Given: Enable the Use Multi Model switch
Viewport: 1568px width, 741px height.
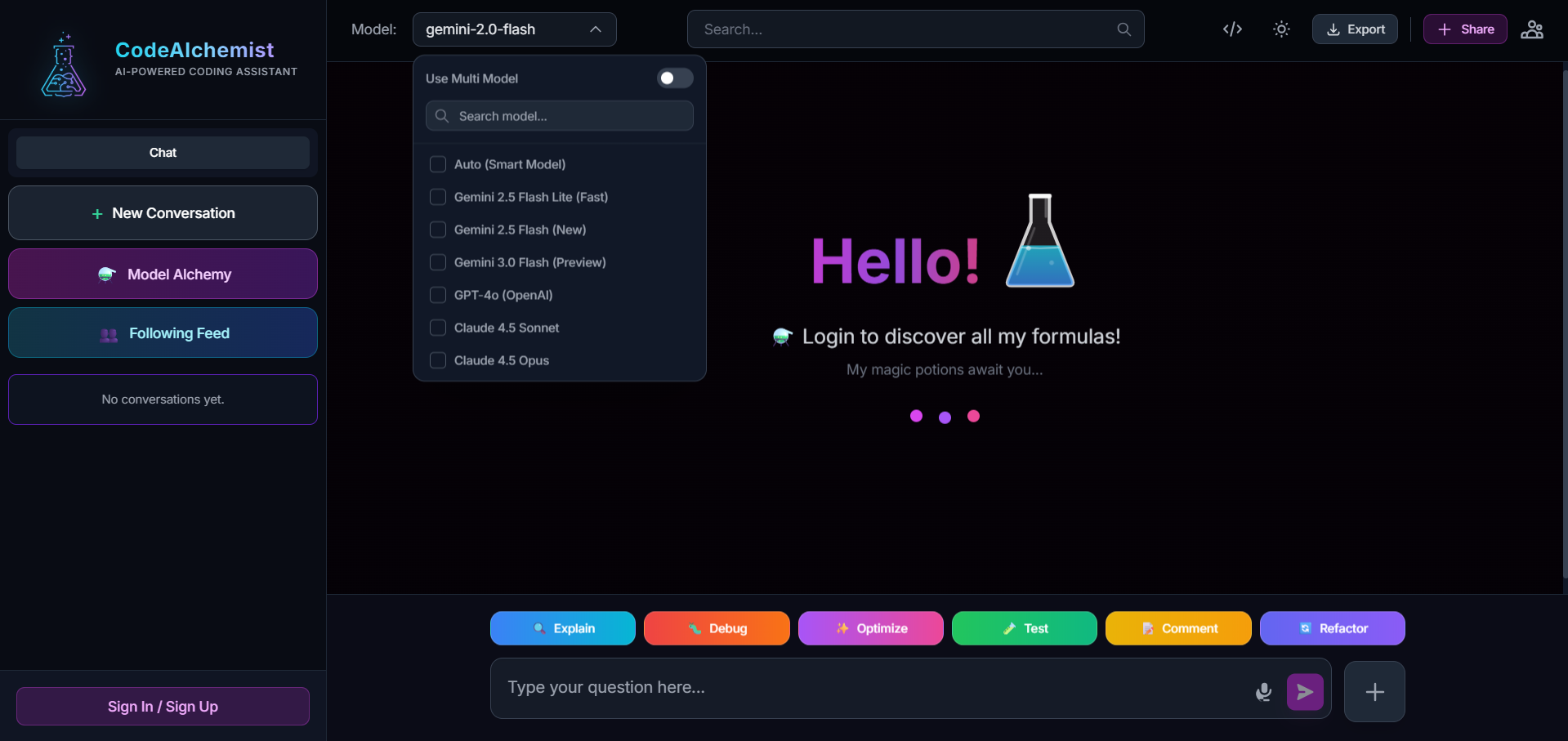Looking at the screenshot, I should point(675,78).
